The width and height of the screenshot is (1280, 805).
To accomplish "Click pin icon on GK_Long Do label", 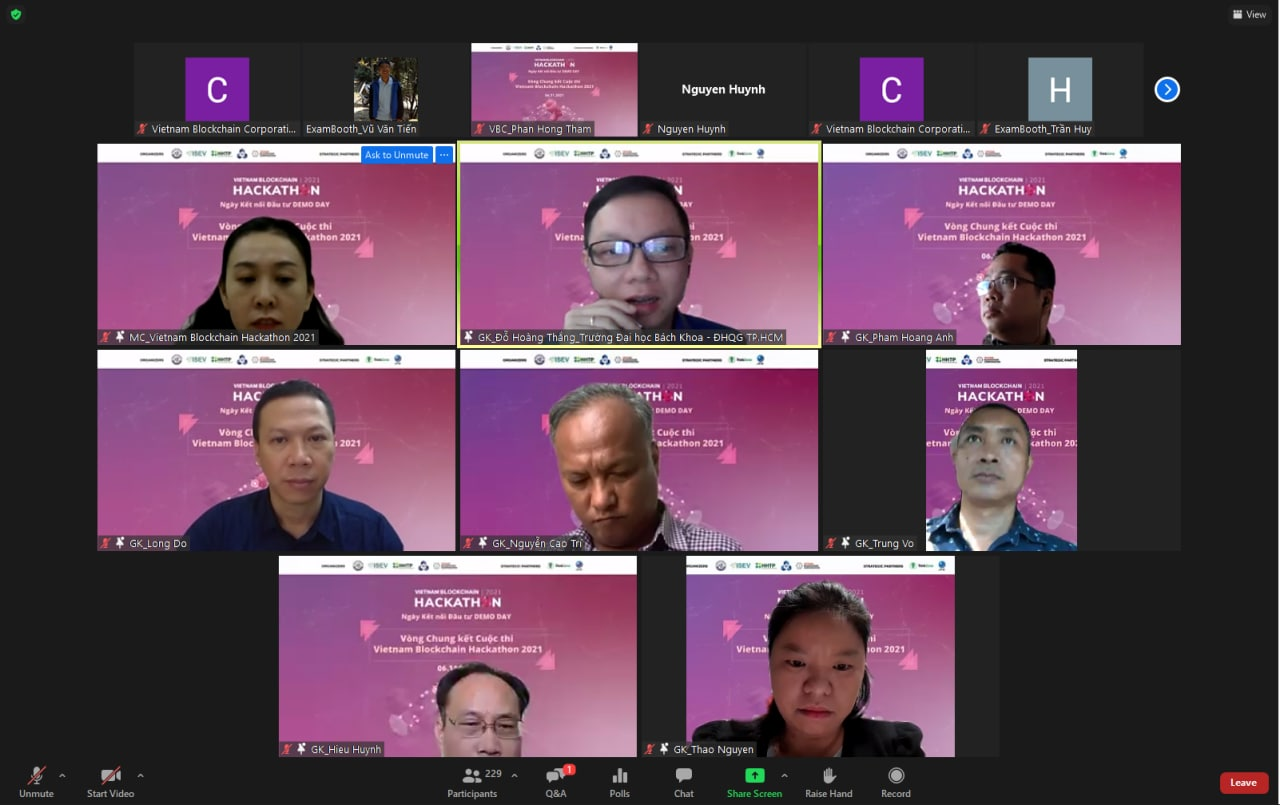I will 120,544.
